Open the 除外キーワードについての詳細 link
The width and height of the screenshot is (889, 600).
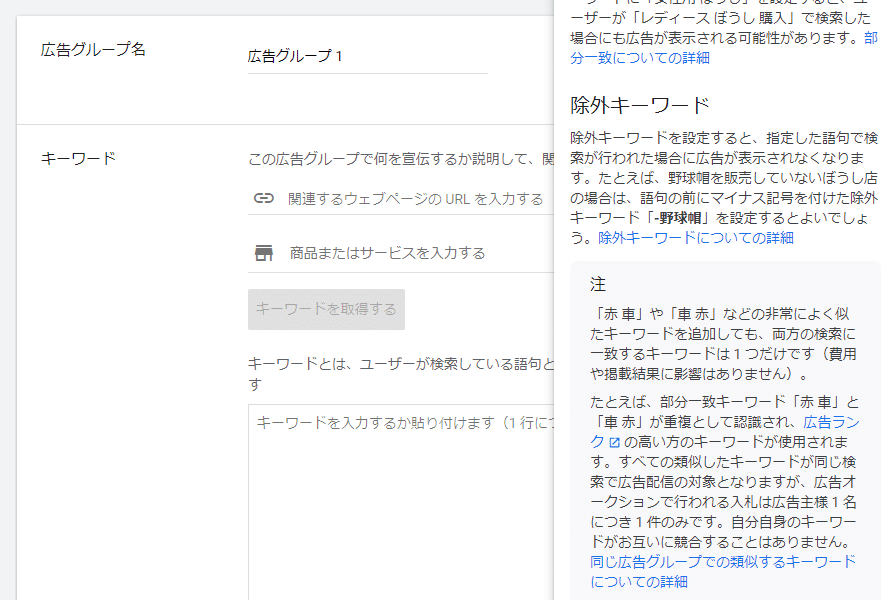[x=696, y=238]
